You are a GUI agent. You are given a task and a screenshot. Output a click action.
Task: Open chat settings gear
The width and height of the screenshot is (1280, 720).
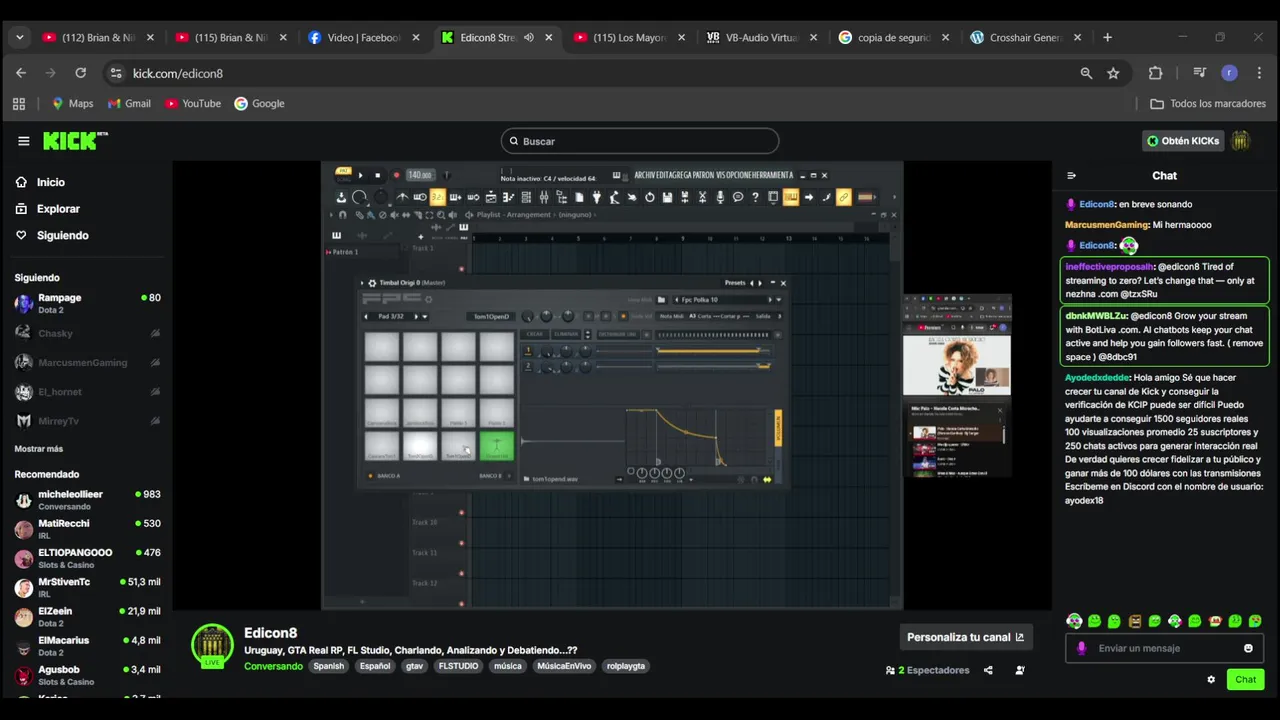pyautogui.click(x=1211, y=679)
